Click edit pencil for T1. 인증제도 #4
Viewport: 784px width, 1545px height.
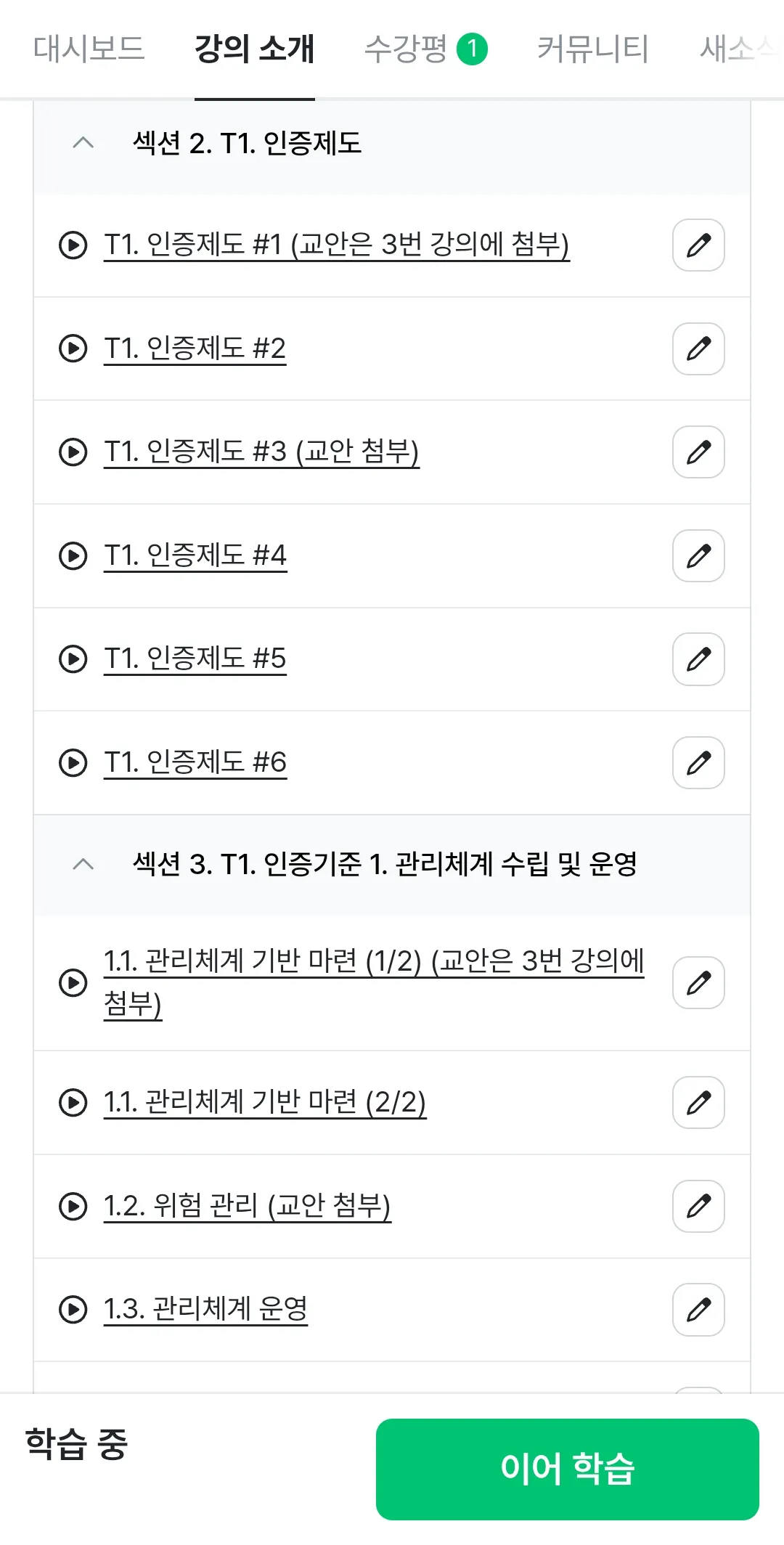tap(698, 556)
